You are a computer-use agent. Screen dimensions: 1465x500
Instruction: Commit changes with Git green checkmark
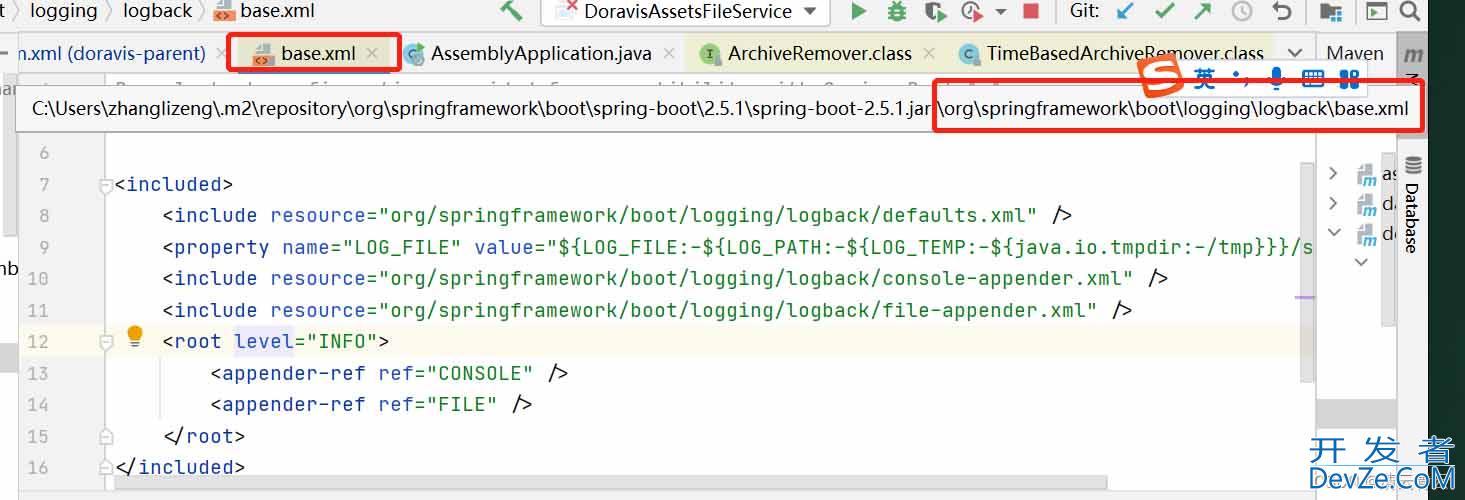click(x=1164, y=11)
